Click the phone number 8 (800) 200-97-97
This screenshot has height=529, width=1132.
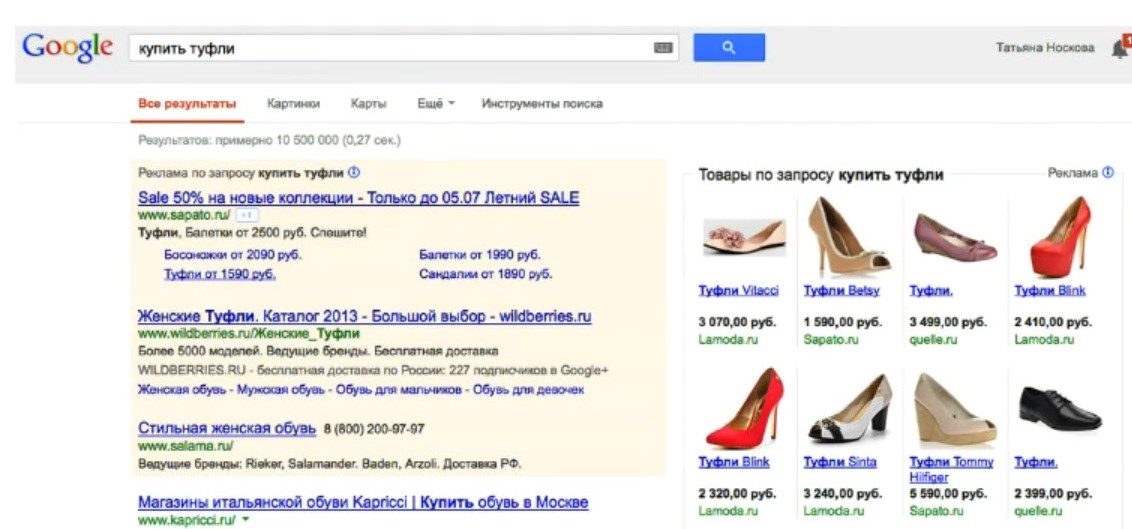click(x=374, y=429)
